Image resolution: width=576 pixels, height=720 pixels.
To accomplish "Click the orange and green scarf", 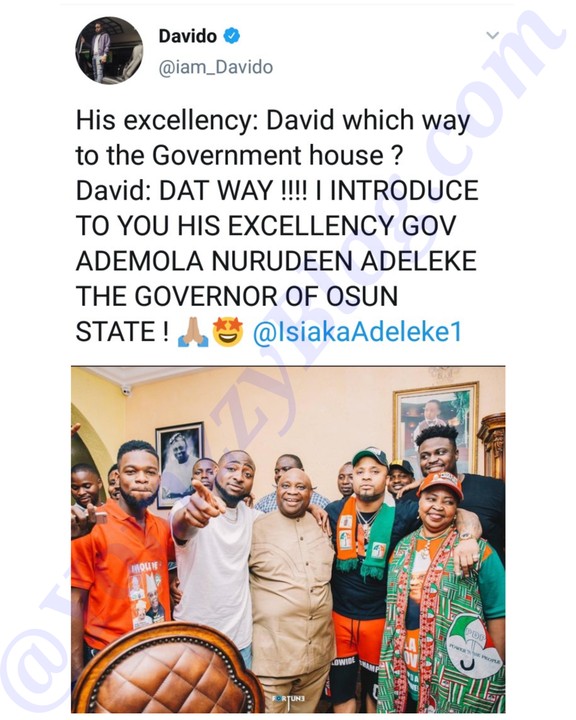I will coord(363,536).
